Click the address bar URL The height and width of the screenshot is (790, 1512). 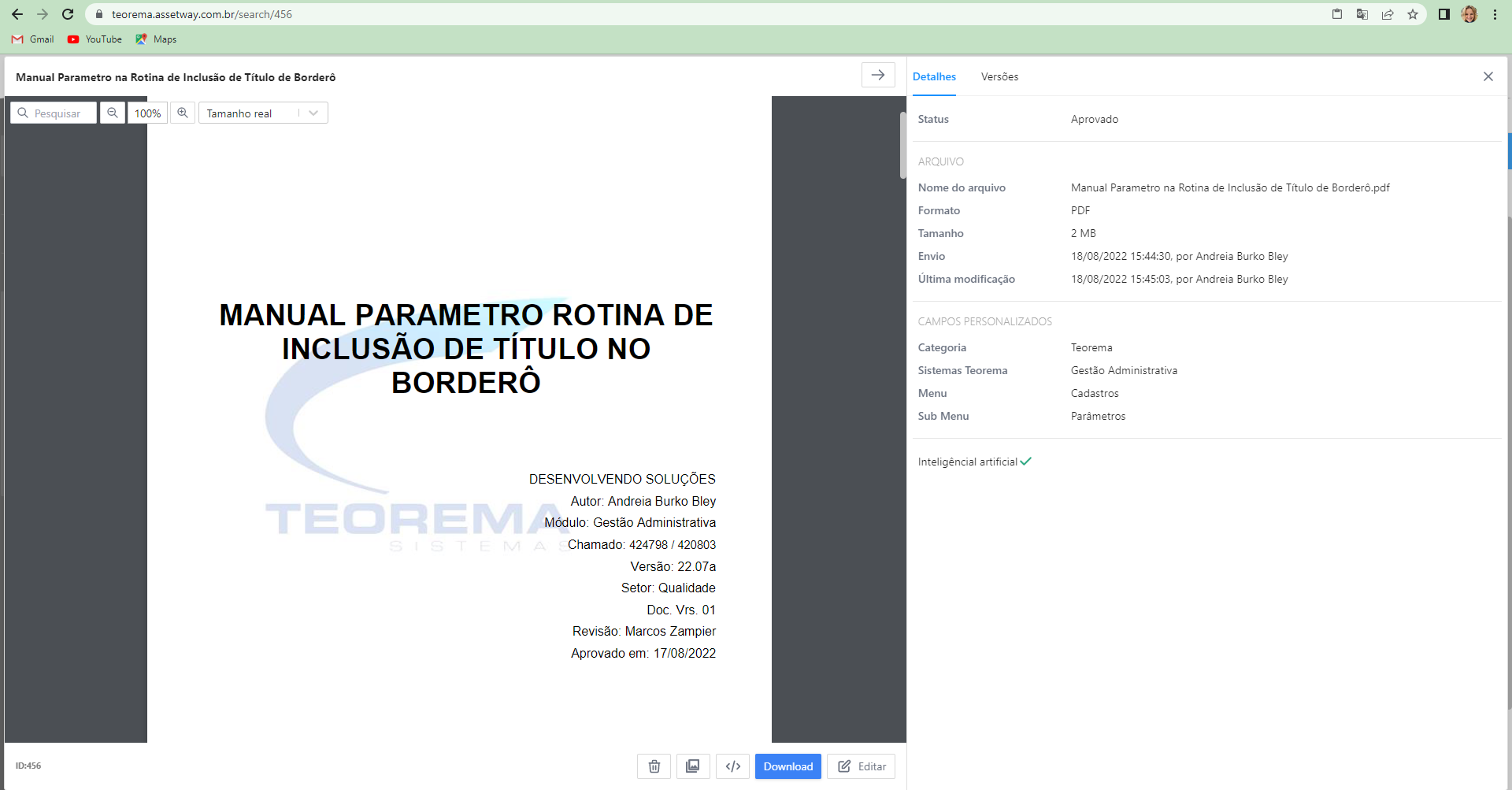tap(202, 14)
